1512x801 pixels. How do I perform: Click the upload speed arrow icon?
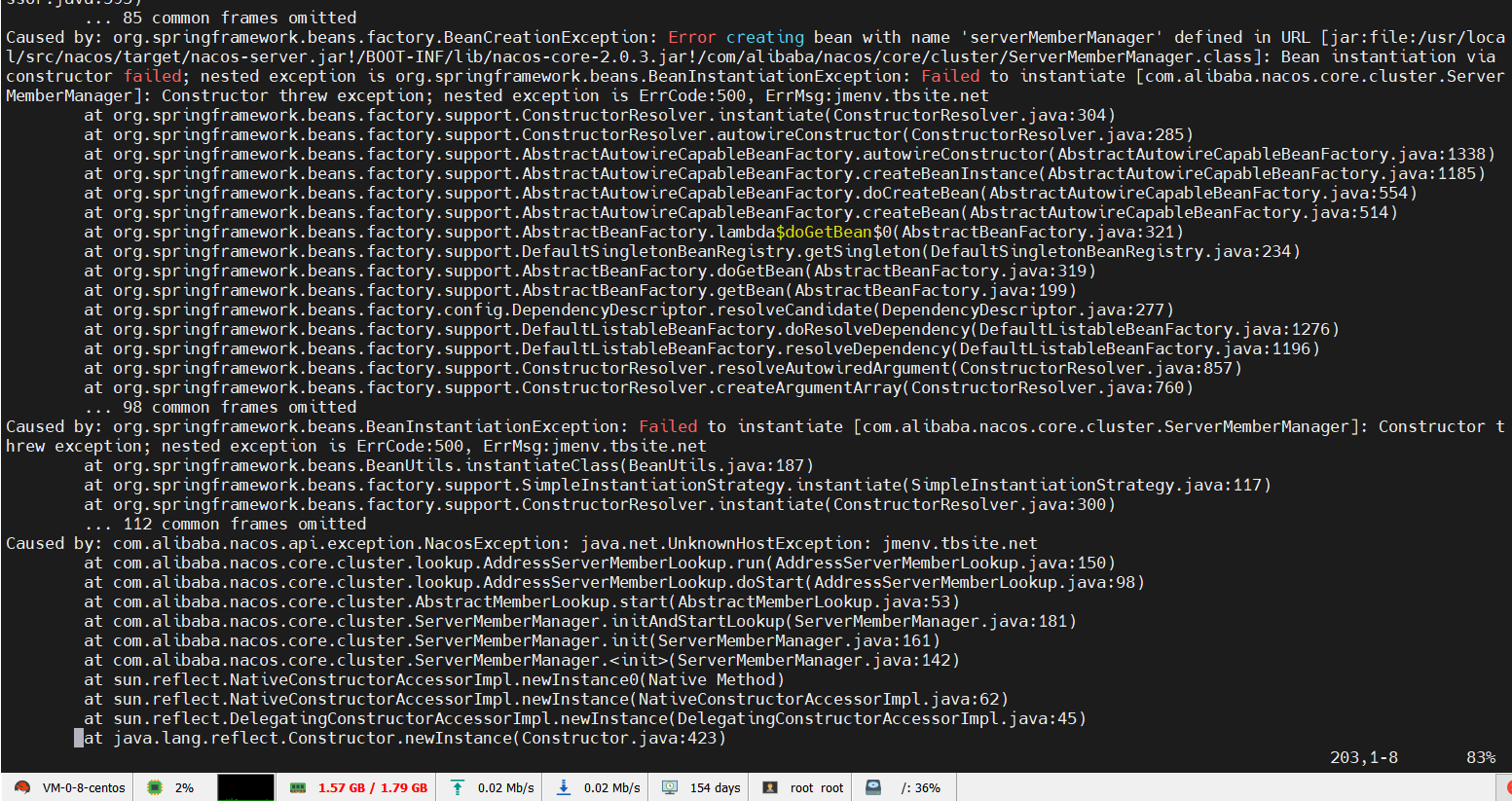[x=458, y=787]
